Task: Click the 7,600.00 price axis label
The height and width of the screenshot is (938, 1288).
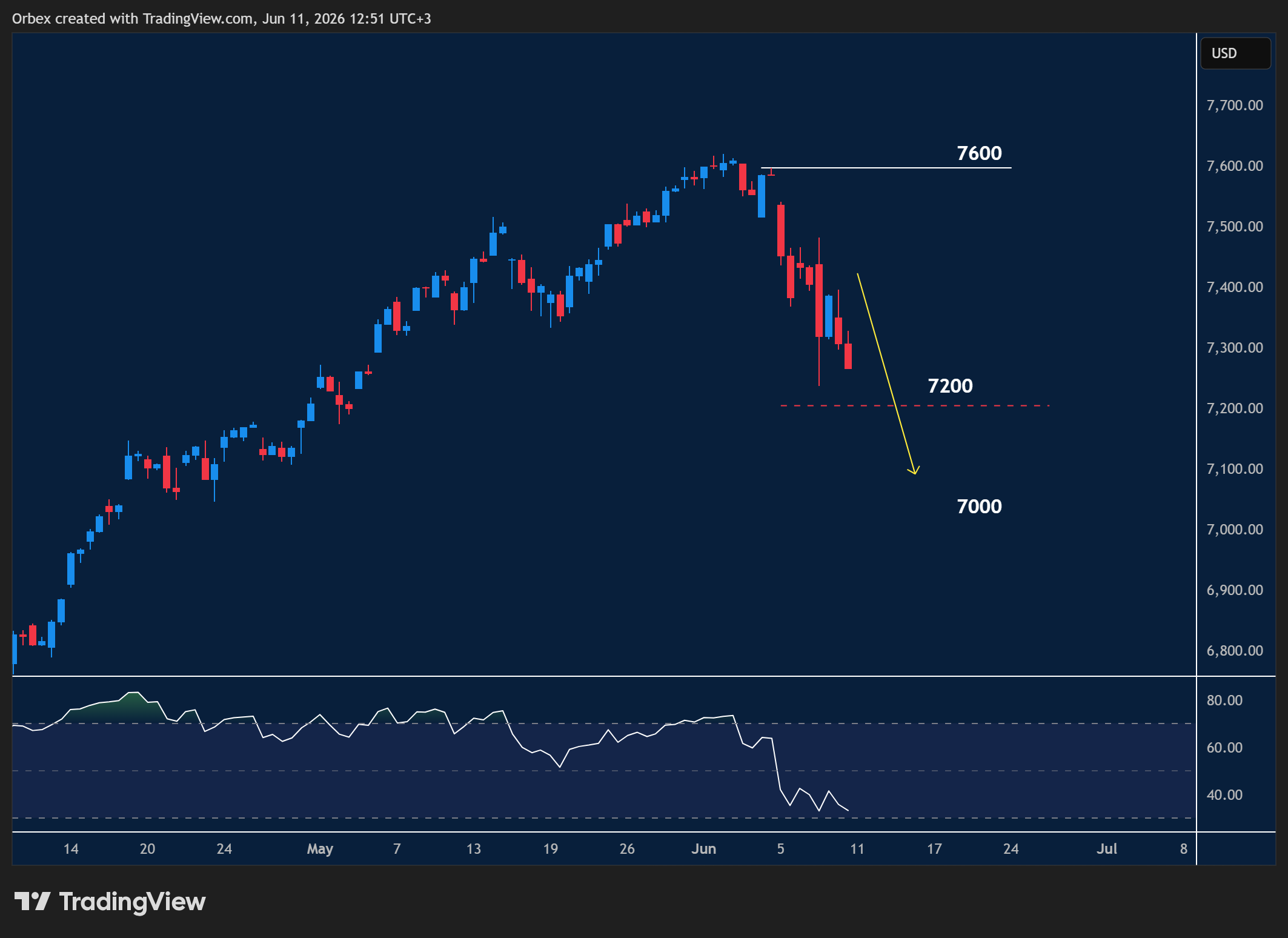Action: [1235, 166]
